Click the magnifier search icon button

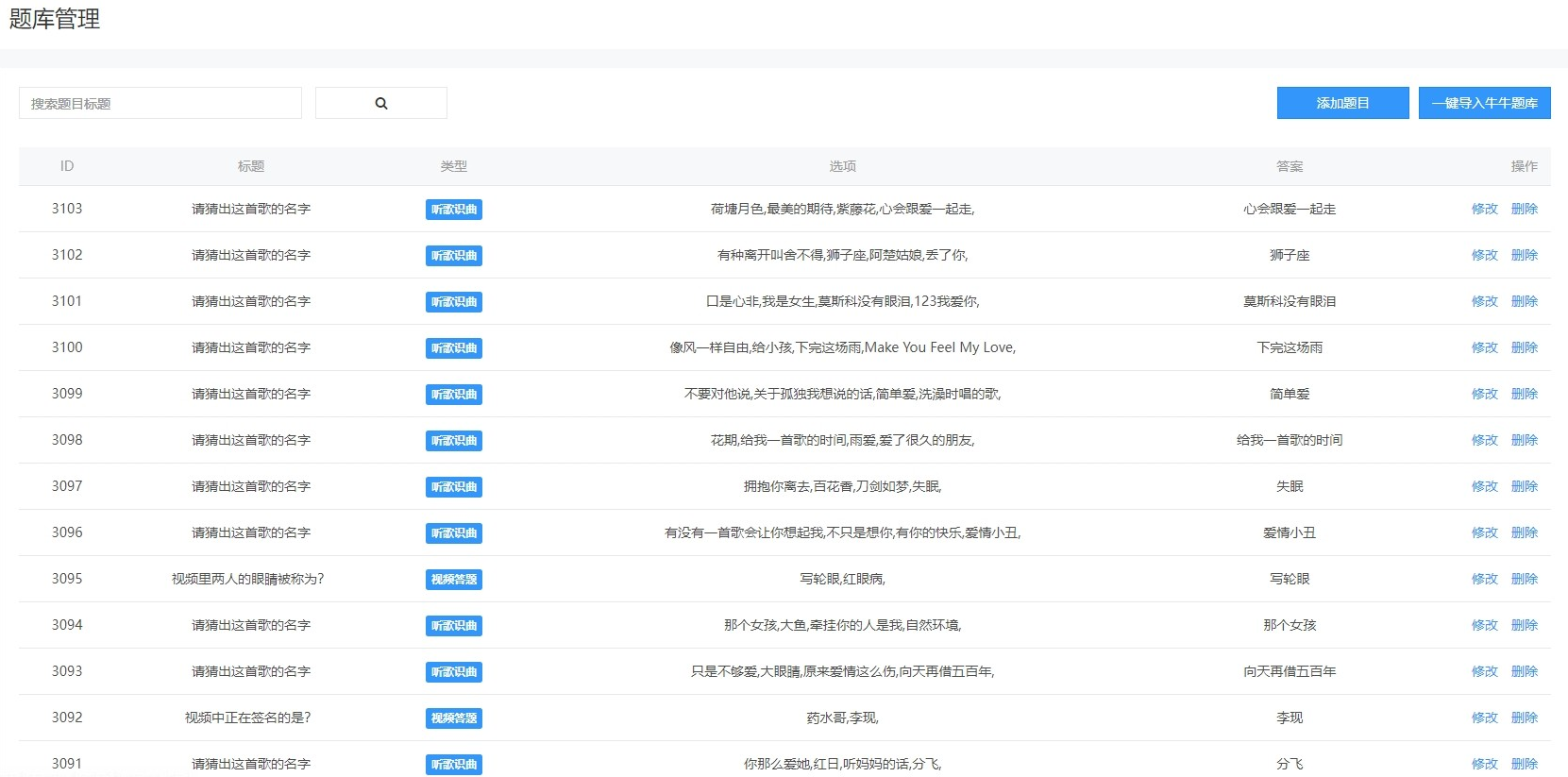click(x=380, y=103)
